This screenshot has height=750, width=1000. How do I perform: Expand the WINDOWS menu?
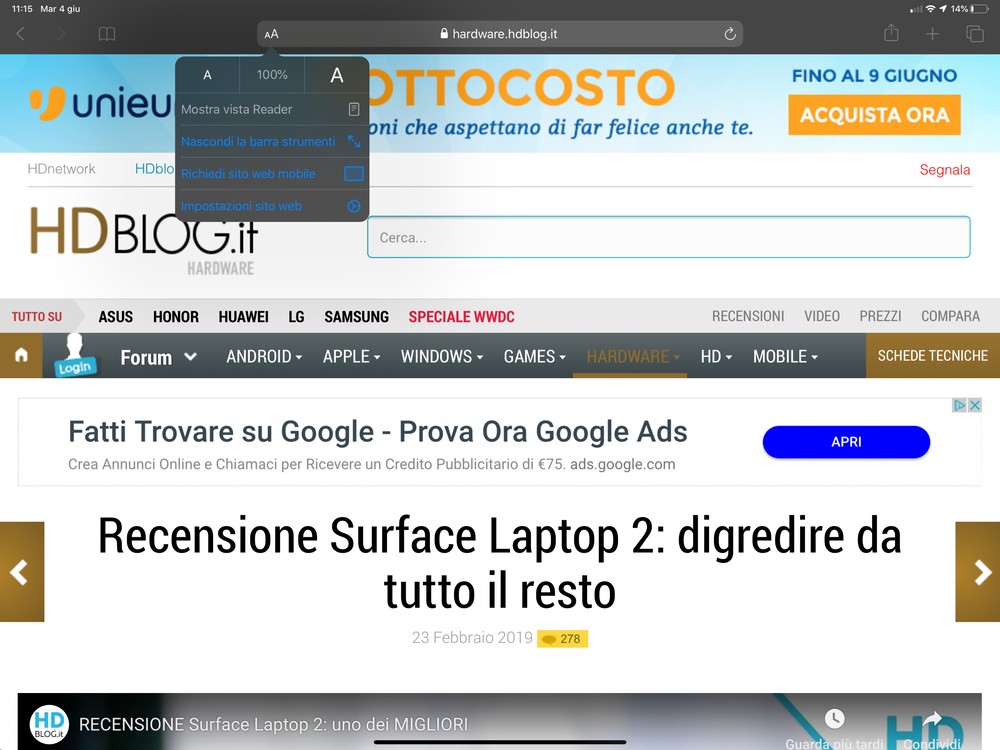[442, 357]
